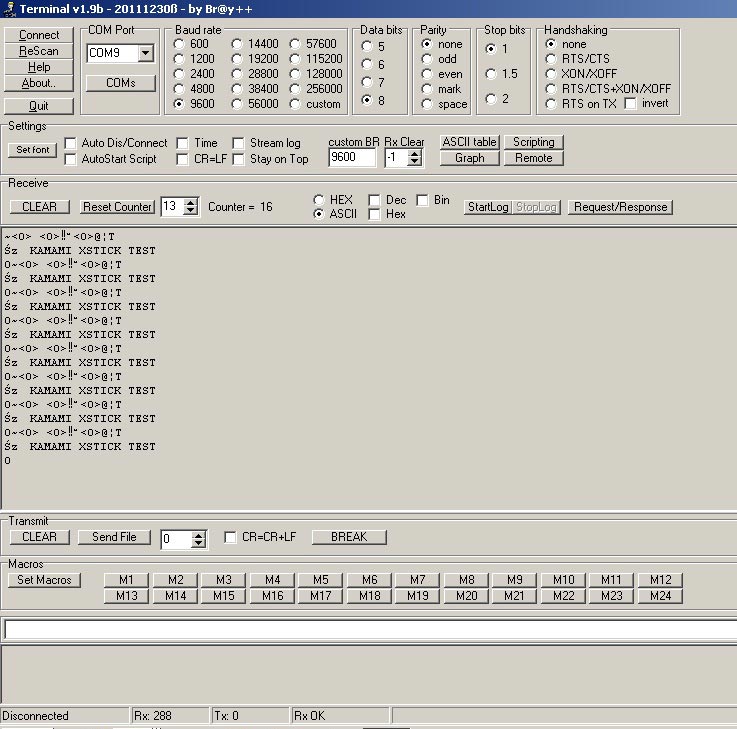This screenshot has width=737, height=729.
Task: Click the Graph button
Action: 469,158
